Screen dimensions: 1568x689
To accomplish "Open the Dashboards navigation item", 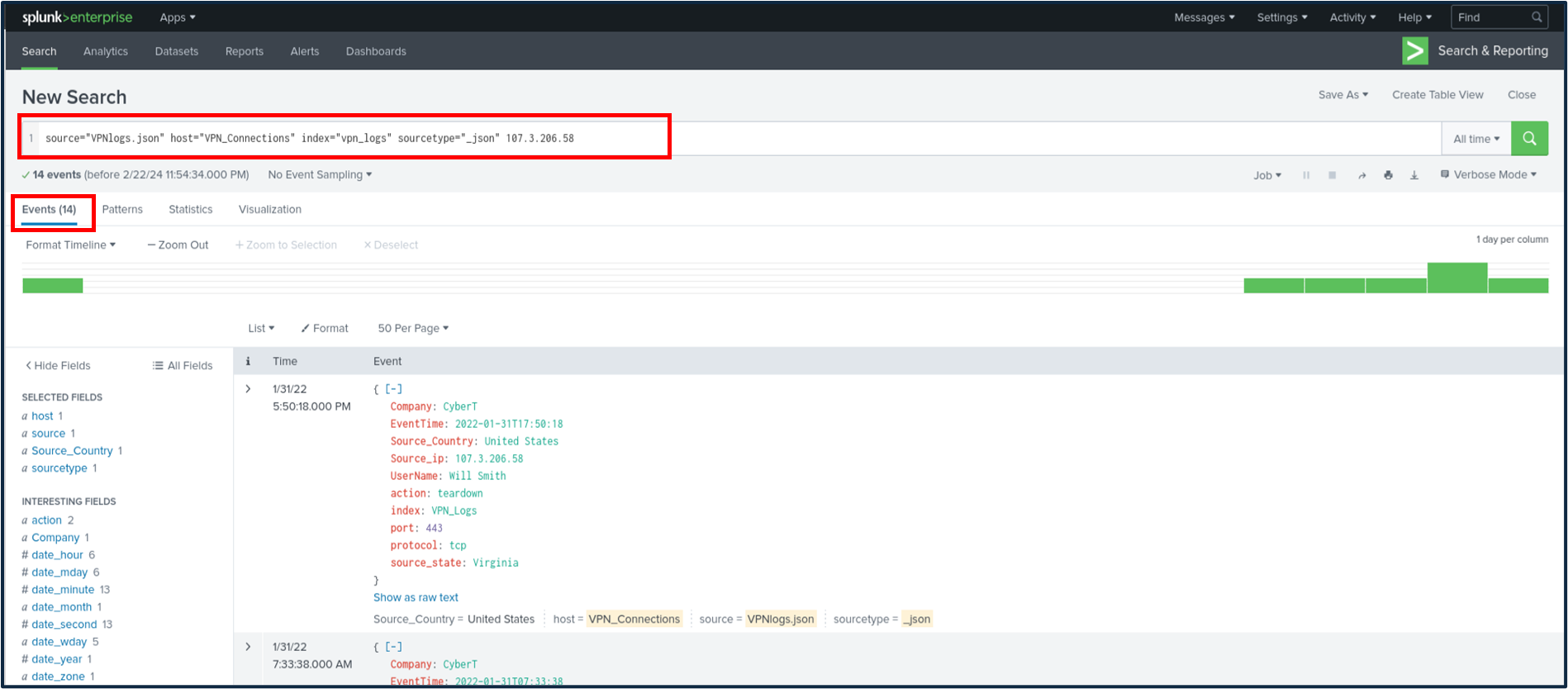I will [x=376, y=51].
